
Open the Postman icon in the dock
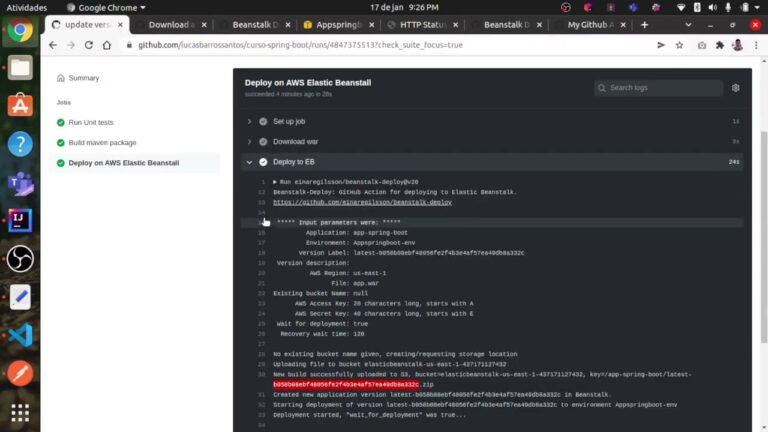point(20,373)
